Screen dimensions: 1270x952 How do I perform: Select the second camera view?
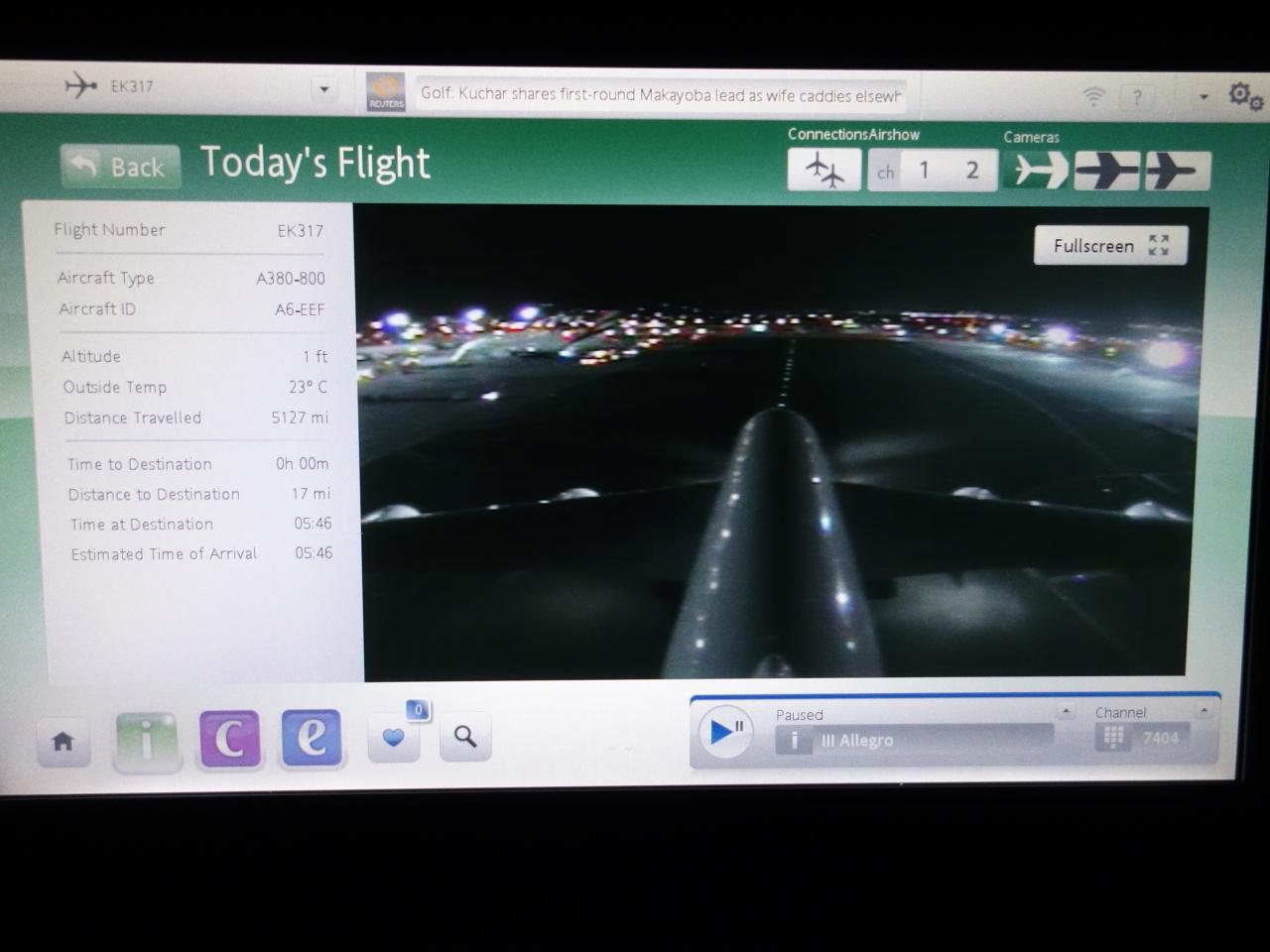[1107, 171]
